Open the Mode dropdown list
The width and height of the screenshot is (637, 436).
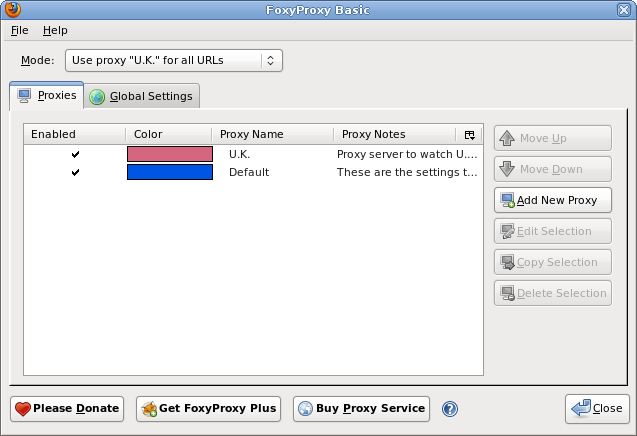pyautogui.click(x=173, y=61)
